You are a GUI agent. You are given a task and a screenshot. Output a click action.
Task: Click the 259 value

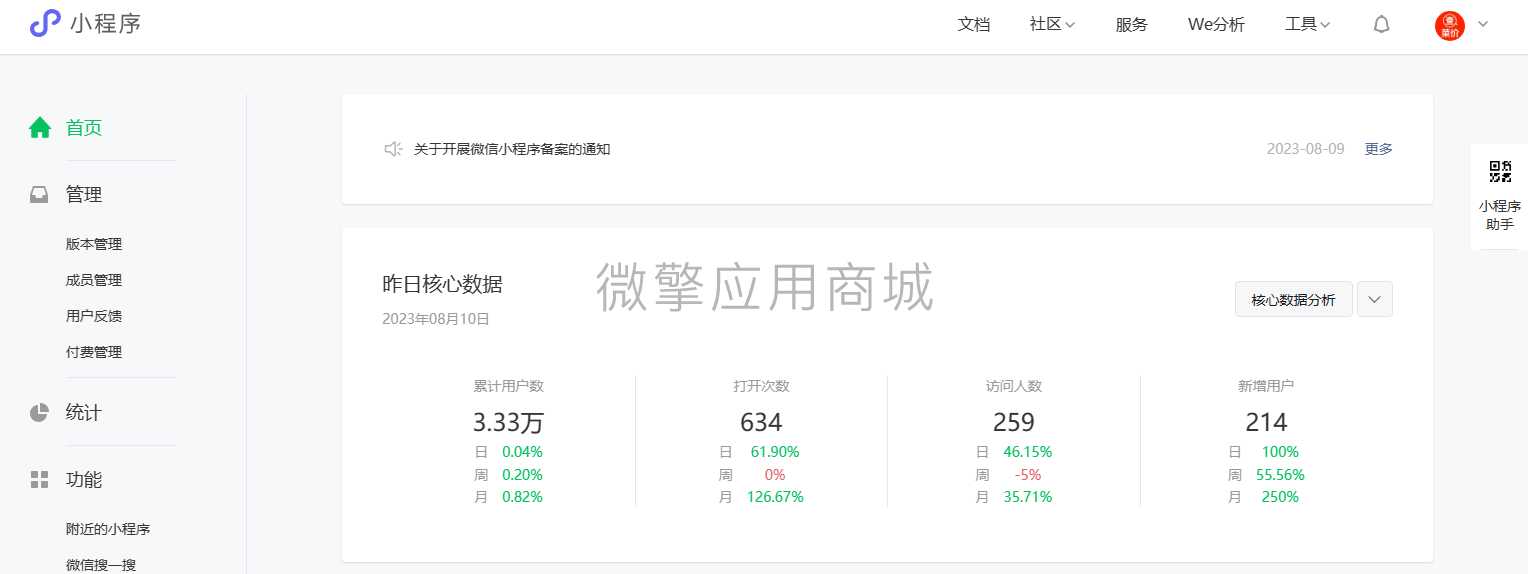(x=1014, y=422)
